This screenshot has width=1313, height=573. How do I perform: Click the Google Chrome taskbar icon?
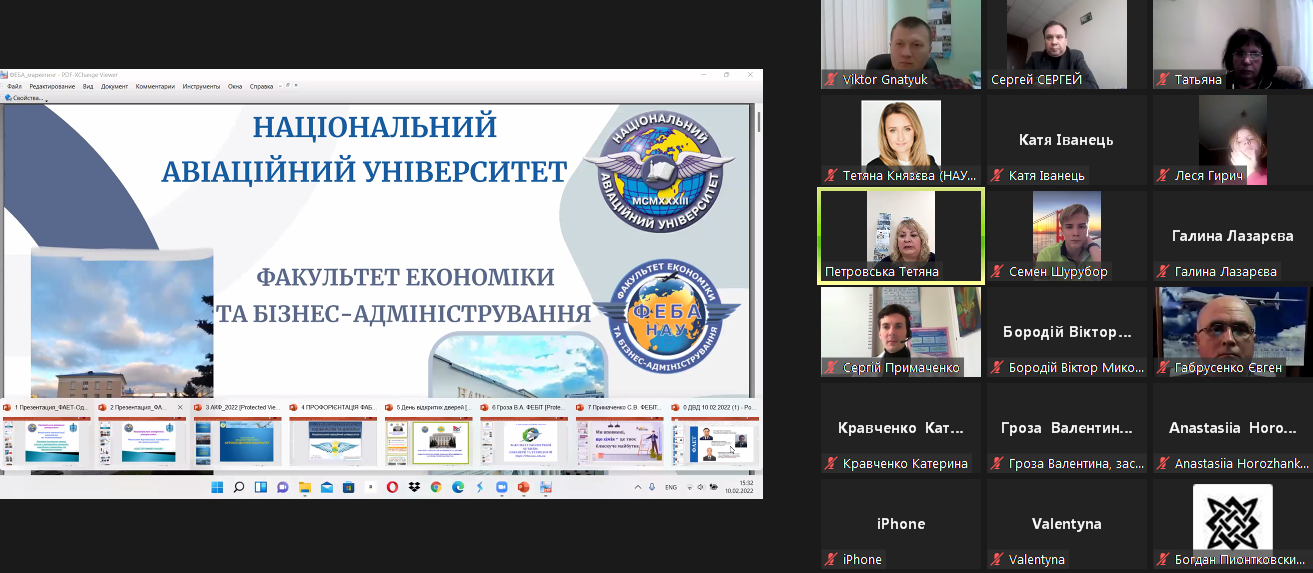coord(436,487)
